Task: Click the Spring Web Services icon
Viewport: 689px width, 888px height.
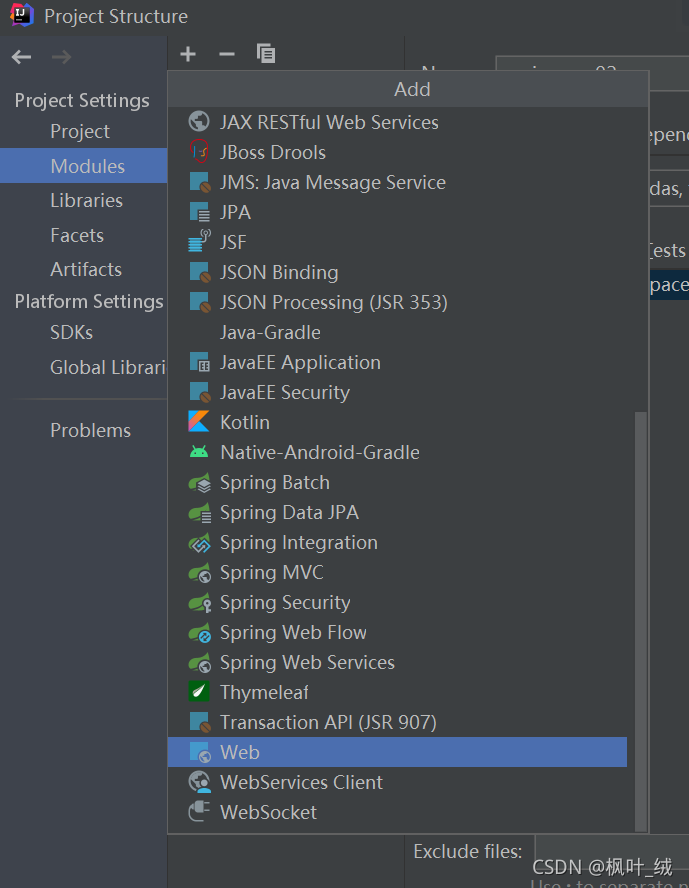Action: click(199, 662)
